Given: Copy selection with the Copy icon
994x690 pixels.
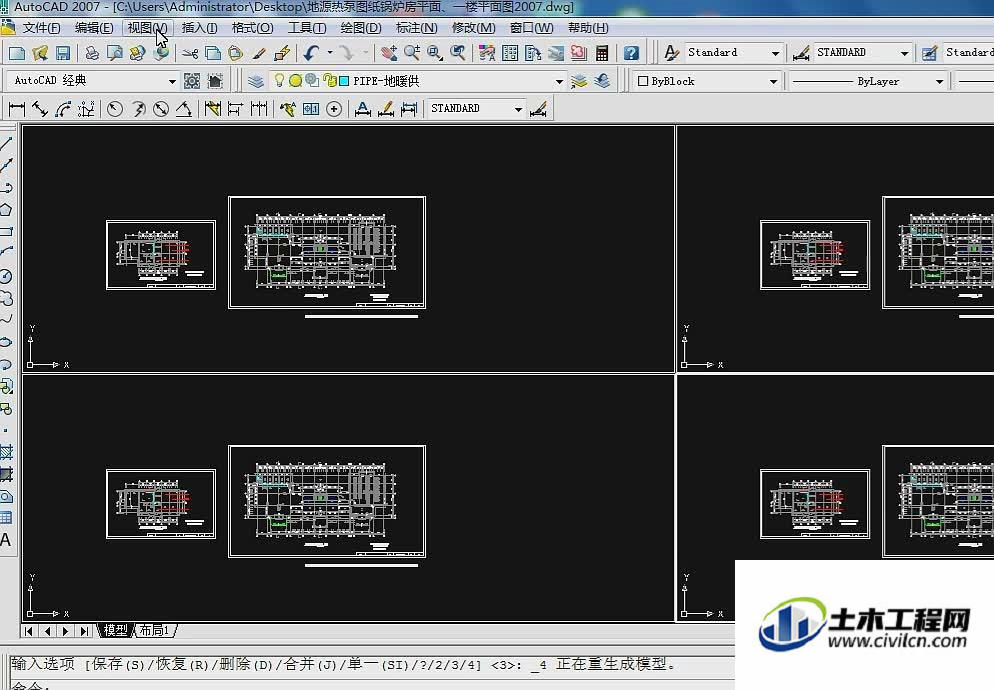Looking at the screenshot, I should pos(213,53).
